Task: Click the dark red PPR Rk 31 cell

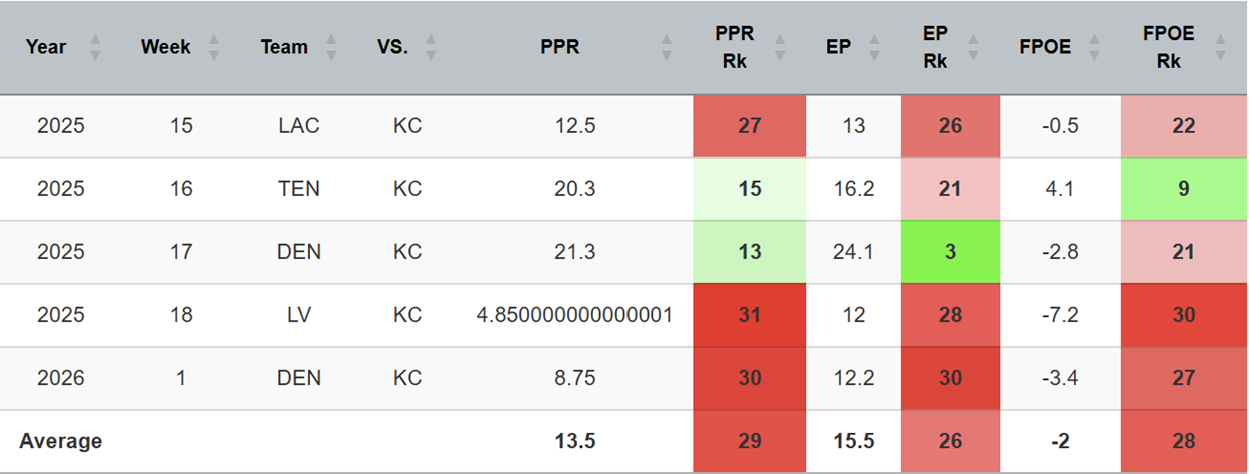Action: 749,315
